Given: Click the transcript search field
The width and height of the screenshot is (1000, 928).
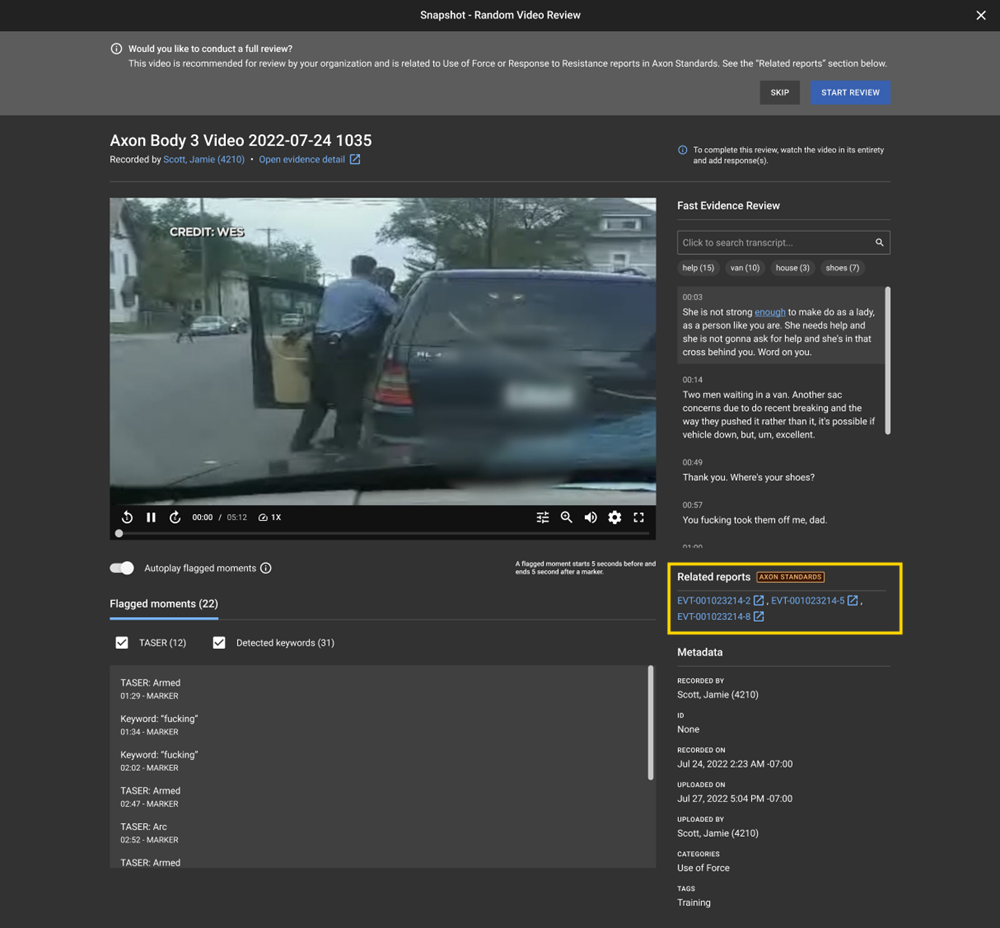Looking at the screenshot, I should [775, 242].
